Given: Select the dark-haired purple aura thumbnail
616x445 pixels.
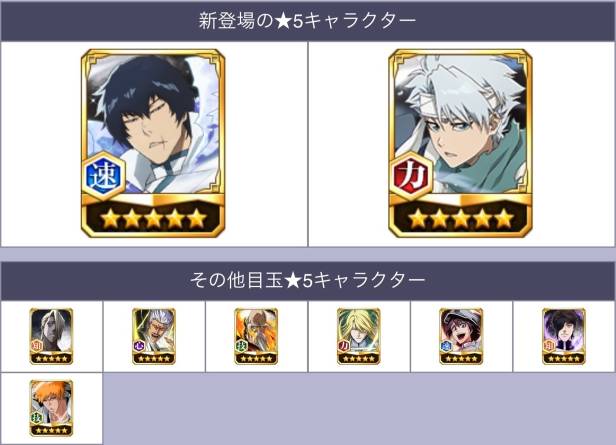Looking at the screenshot, I should point(564,336).
